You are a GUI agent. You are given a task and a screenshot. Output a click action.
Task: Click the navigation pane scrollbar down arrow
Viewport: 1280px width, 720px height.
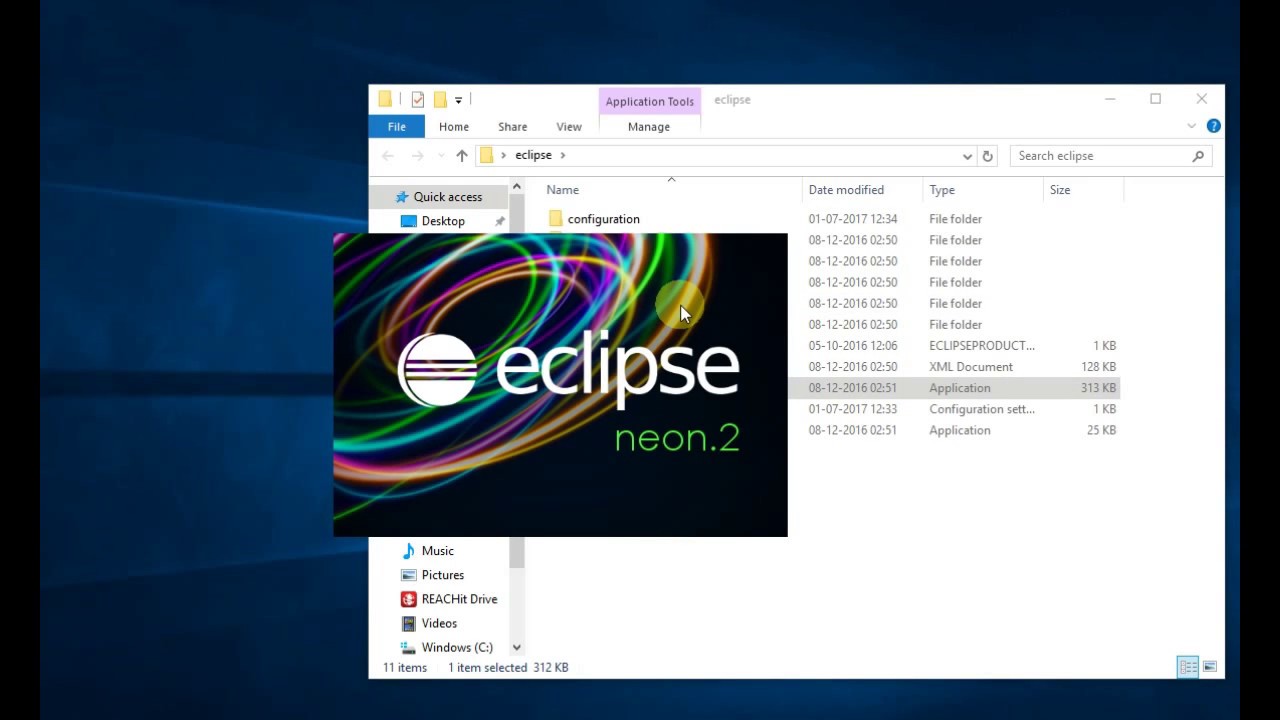click(x=517, y=648)
